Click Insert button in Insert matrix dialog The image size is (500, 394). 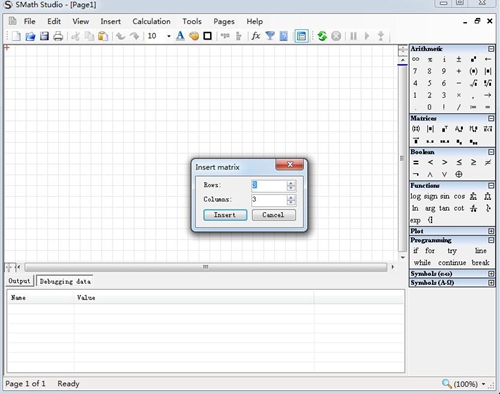click(x=225, y=215)
